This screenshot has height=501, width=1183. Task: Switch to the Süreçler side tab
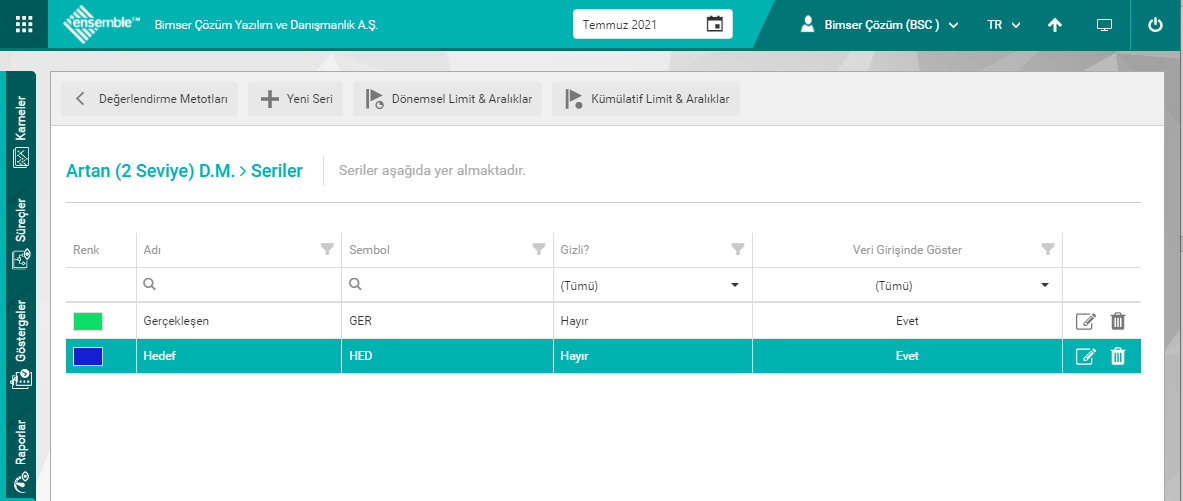point(21,234)
